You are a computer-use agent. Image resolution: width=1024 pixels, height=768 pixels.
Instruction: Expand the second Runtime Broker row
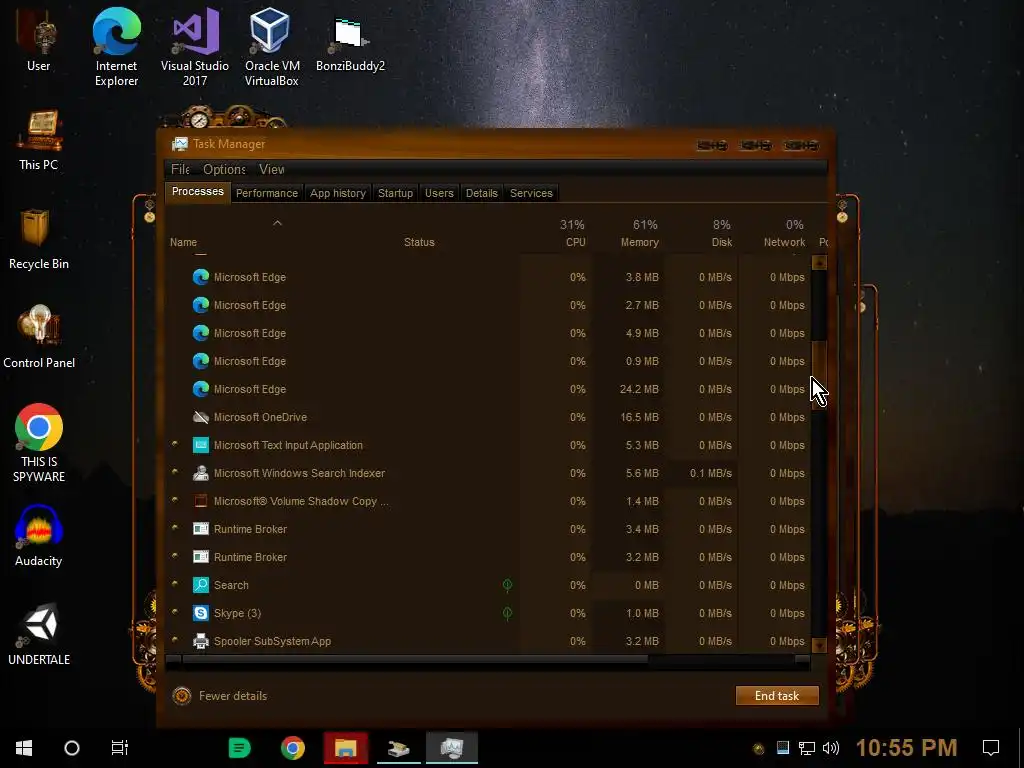point(174,556)
